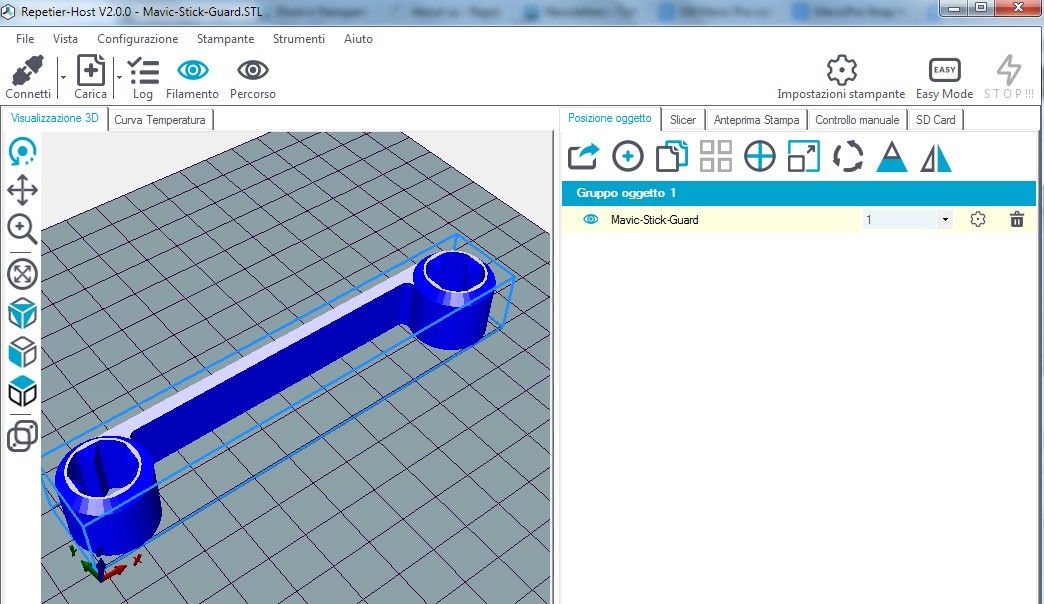The height and width of the screenshot is (604, 1044).
Task: Delete Mavic-Stick-Guard with trash icon
Action: coord(1017,220)
